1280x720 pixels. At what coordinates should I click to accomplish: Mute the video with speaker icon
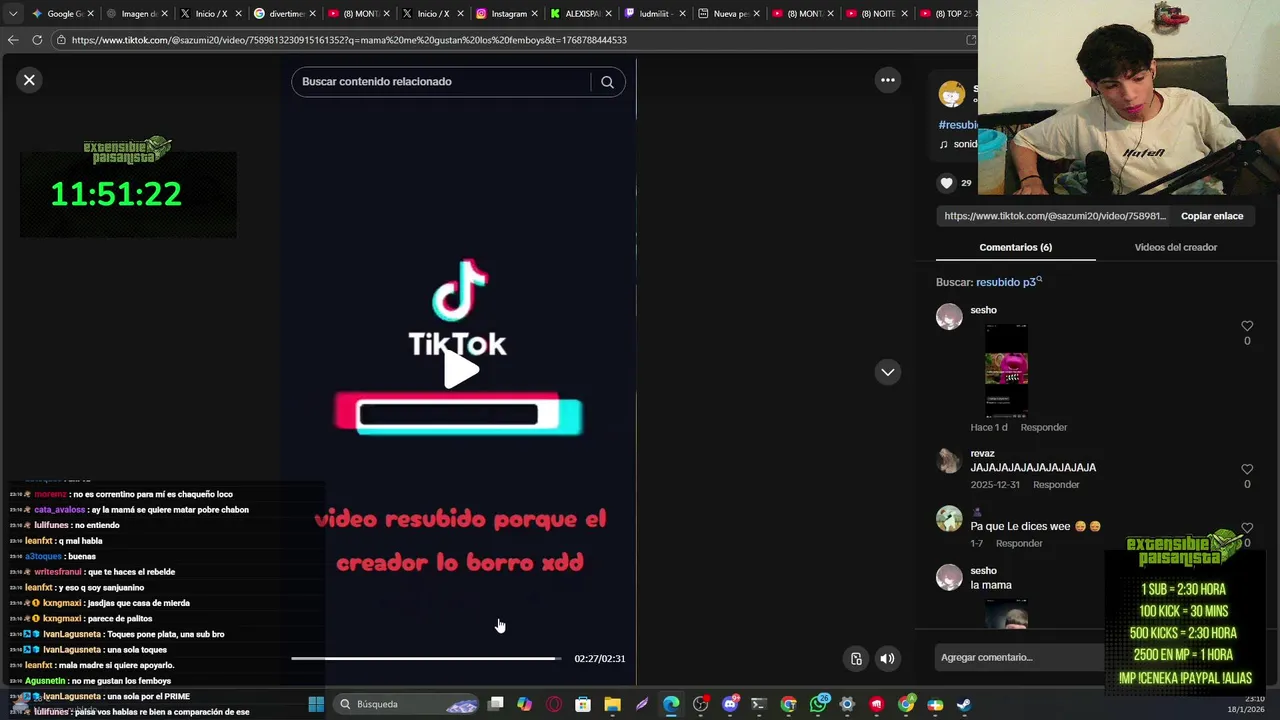tap(887, 658)
